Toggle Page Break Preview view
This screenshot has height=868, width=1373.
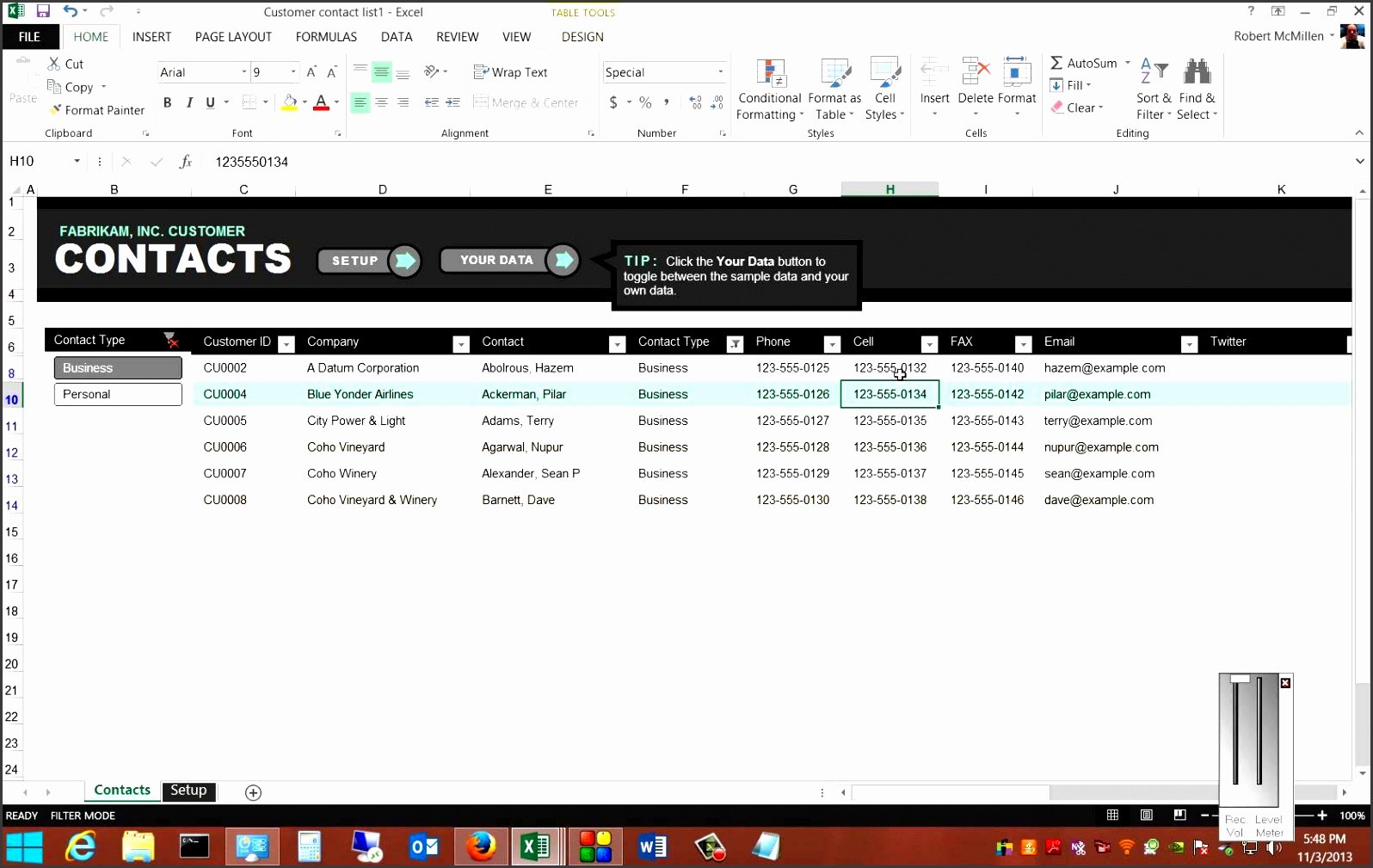(x=1179, y=815)
